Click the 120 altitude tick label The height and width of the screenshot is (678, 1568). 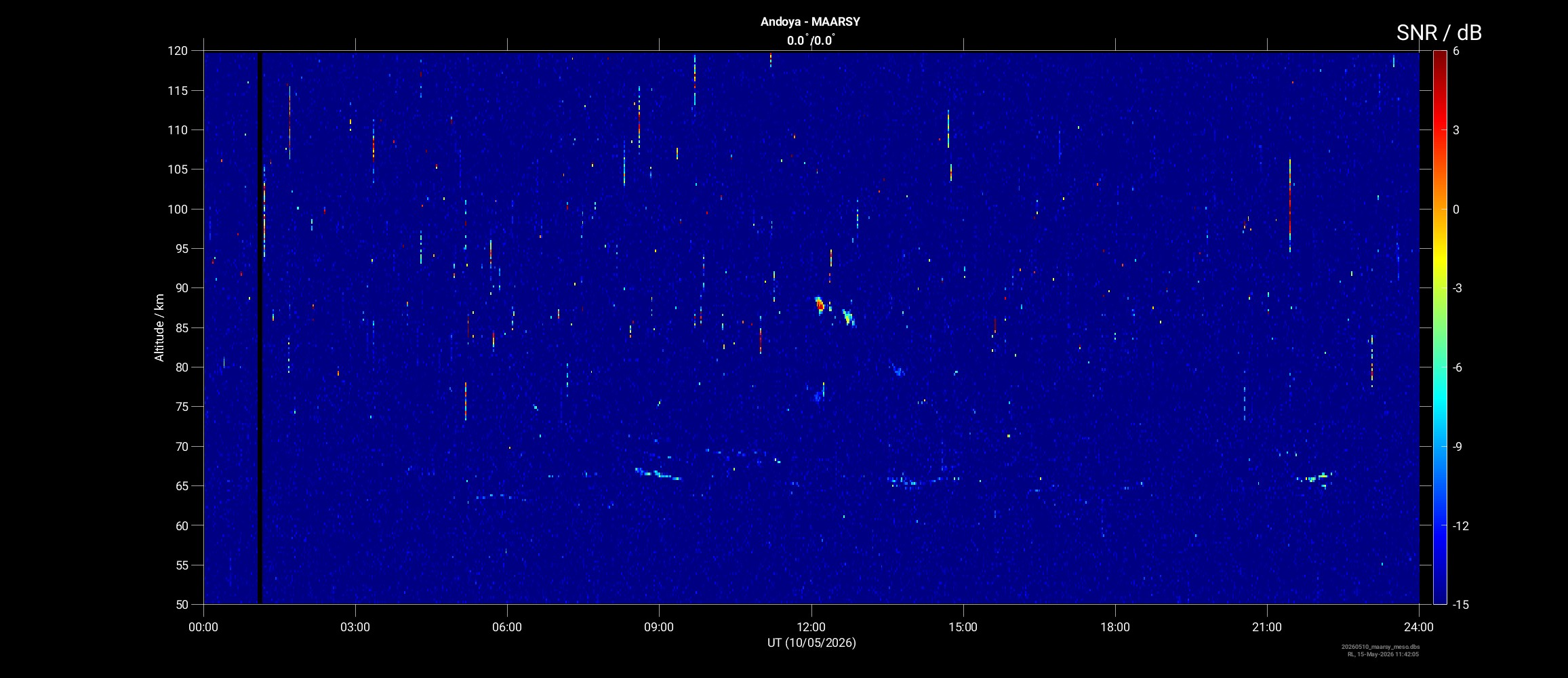[178, 51]
